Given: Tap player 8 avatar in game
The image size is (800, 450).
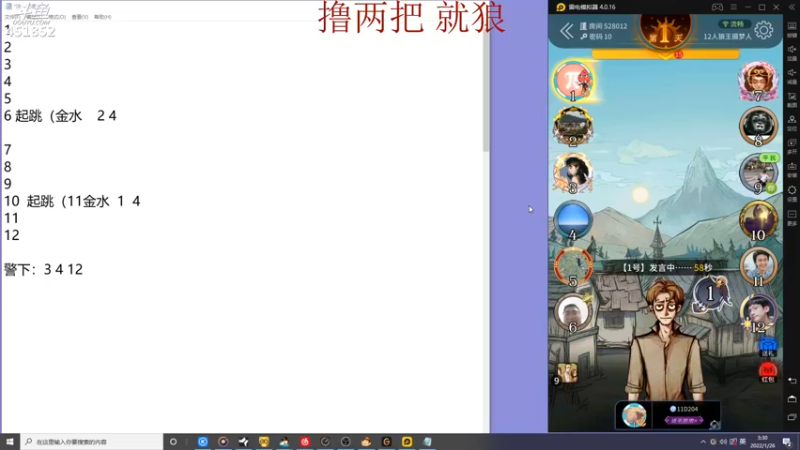Looking at the screenshot, I should click(758, 127).
